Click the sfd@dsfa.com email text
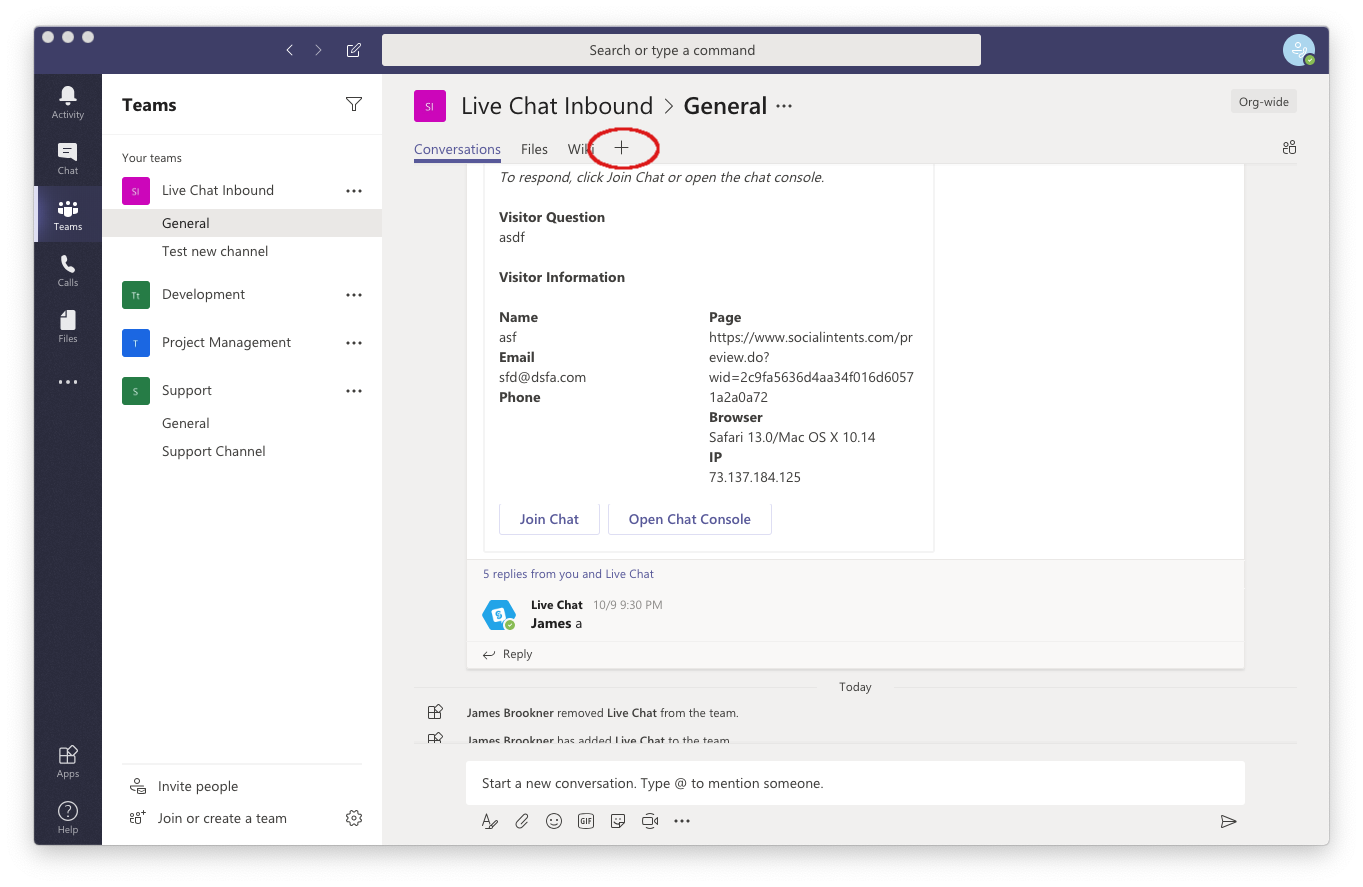Image resolution: width=1363 pixels, height=887 pixels. 542,377
